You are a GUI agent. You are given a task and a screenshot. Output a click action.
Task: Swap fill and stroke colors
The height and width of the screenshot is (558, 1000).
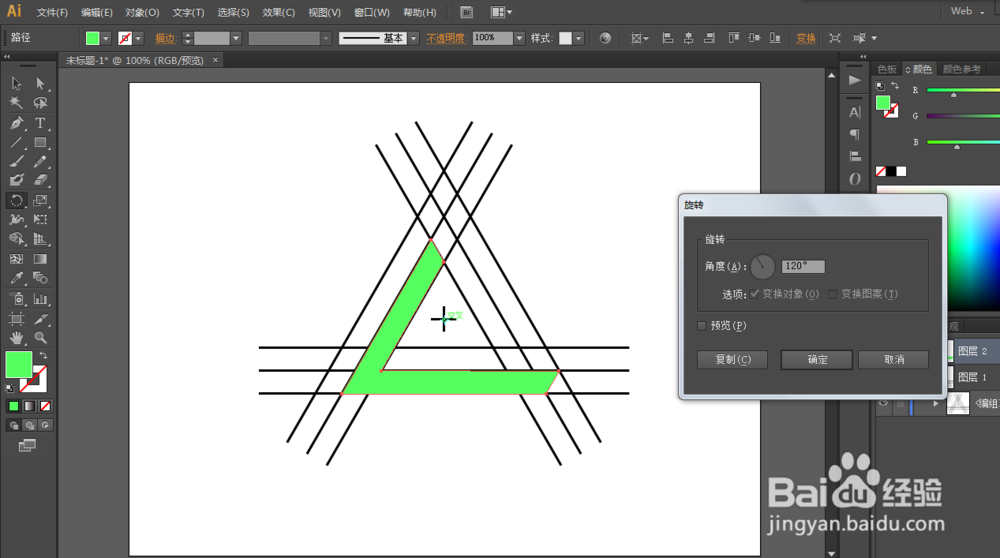tap(43, 355)
